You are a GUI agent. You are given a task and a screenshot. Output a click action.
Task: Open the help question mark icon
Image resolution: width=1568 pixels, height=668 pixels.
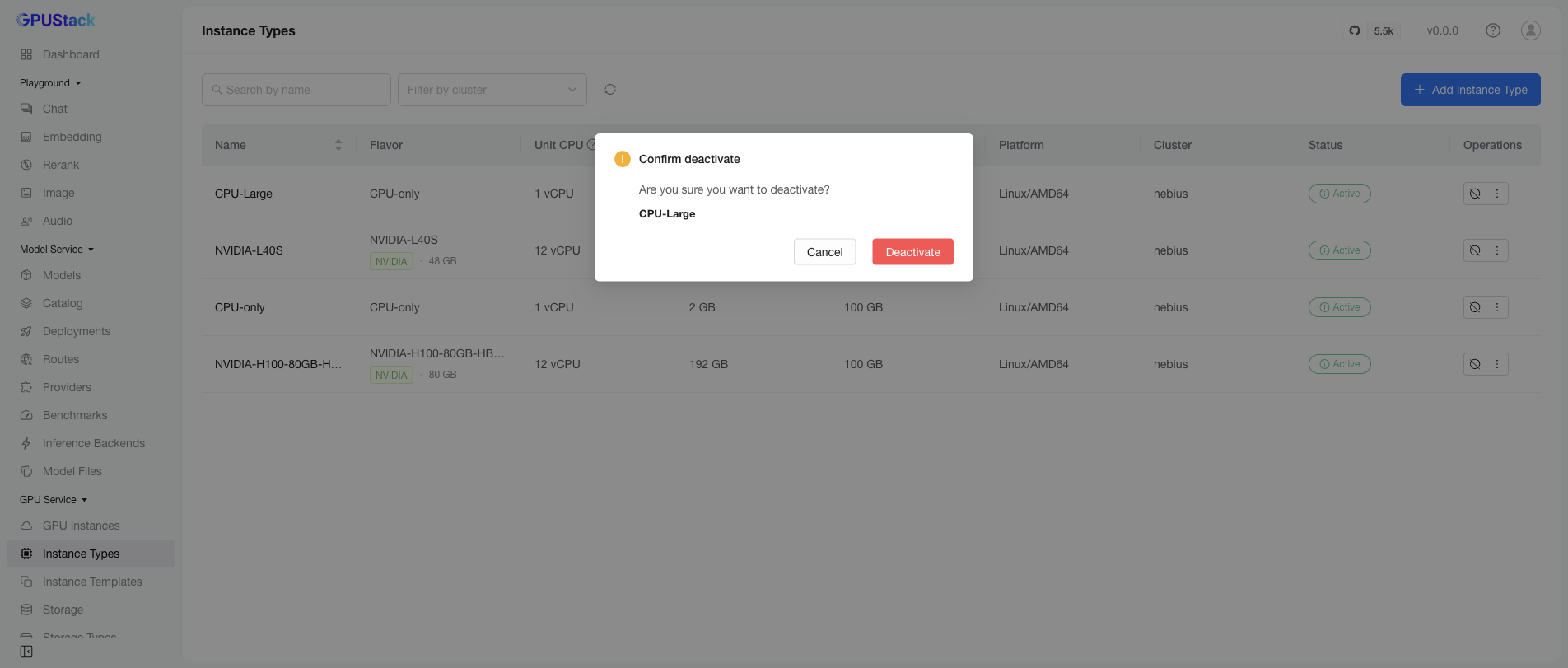pos(1493,30)
